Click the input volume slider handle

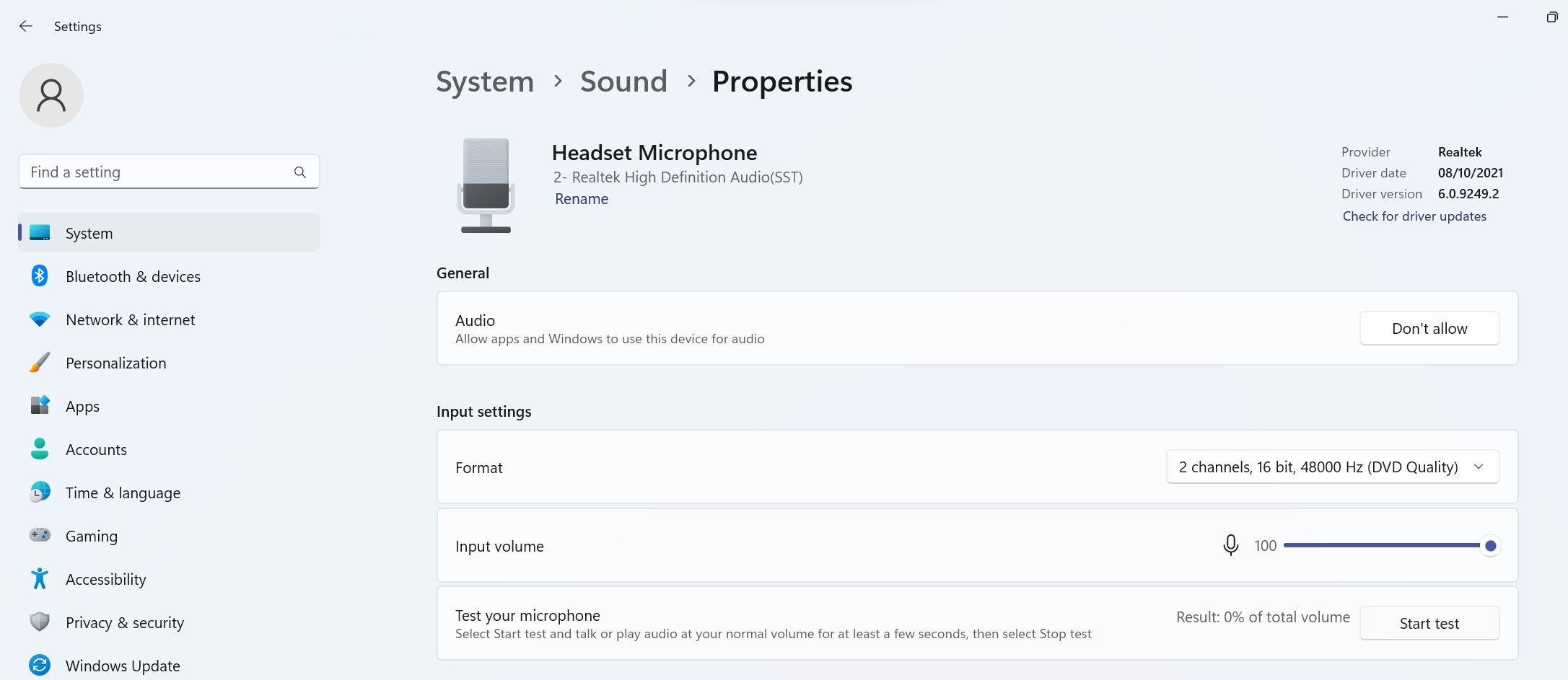click(x=1490, y=546)
